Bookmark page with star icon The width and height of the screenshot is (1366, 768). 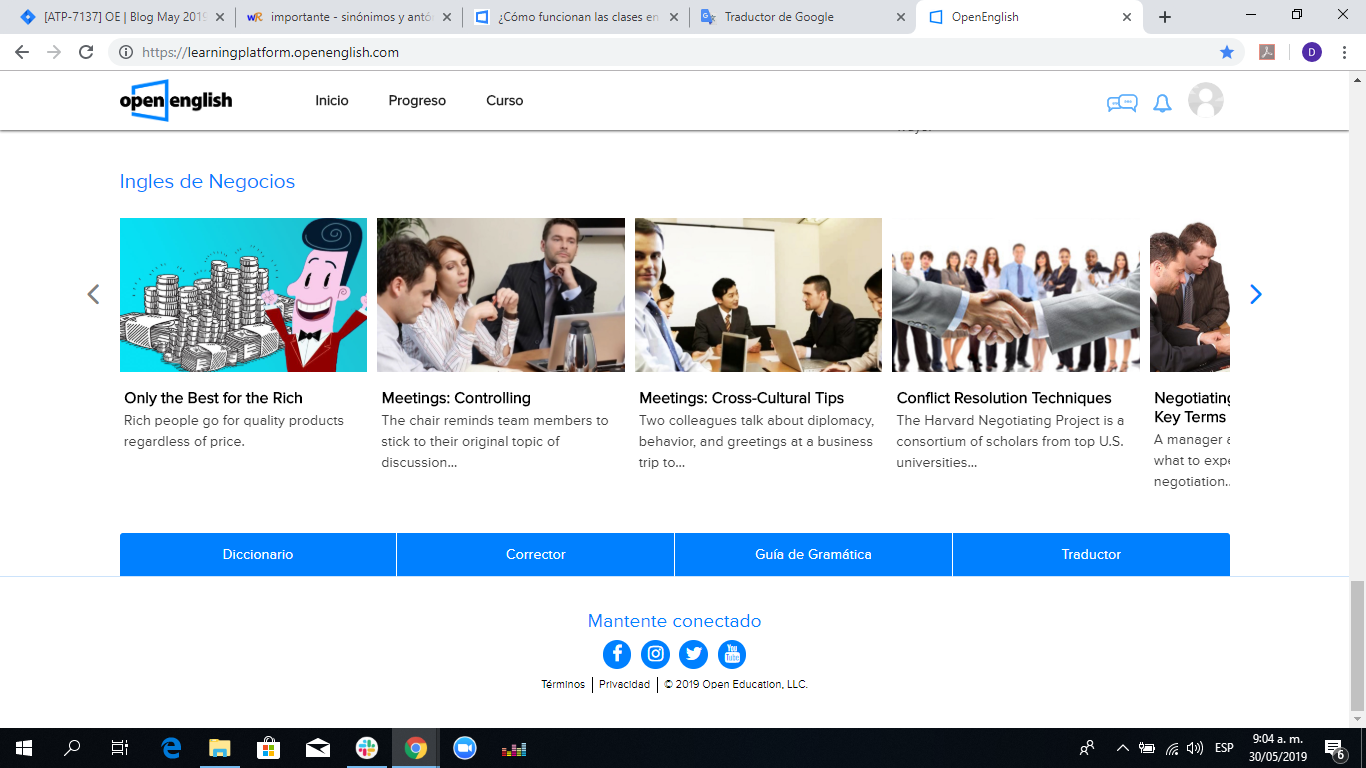[x=1227, y=52]
